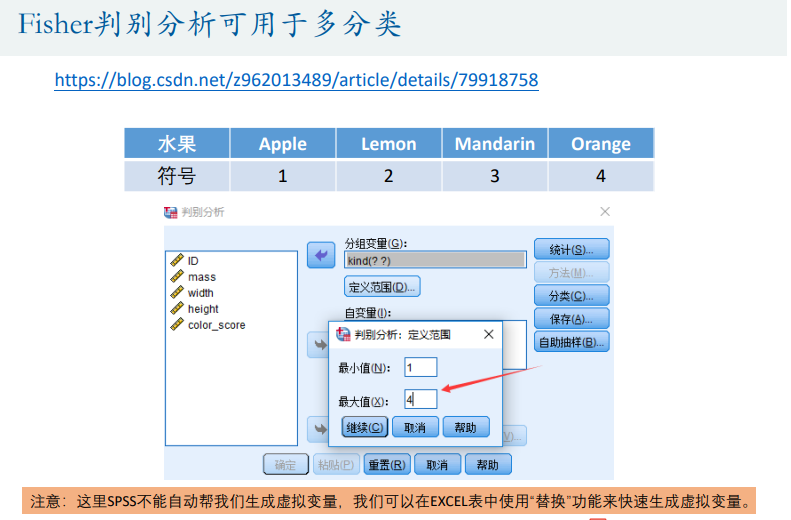Click the ruler icon beside ID variable
The width and height of the screenshot is (791, 520).
coord(177,261)
